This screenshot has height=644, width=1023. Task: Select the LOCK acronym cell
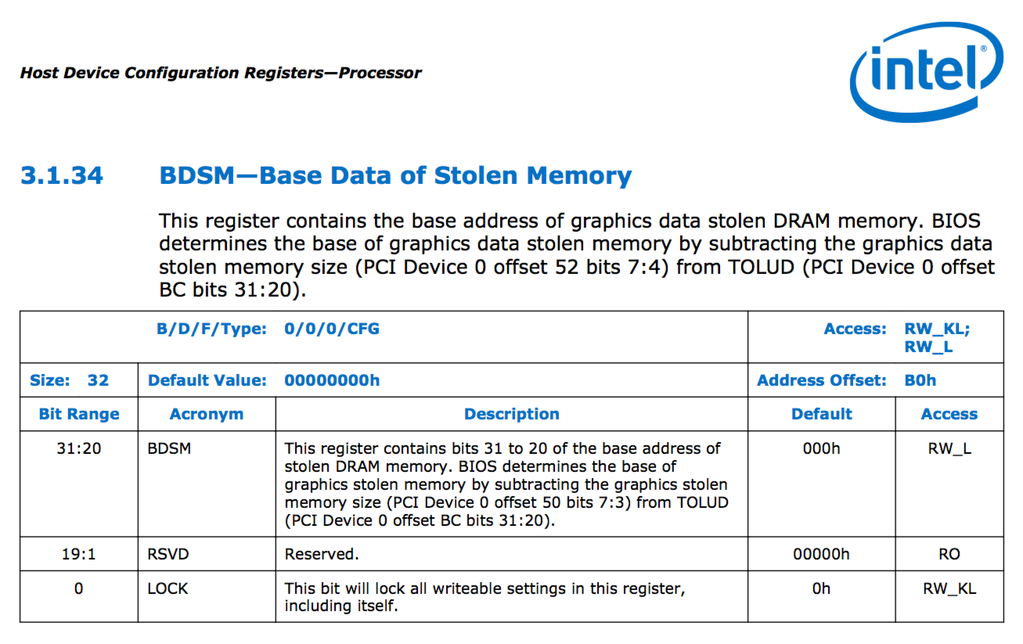(167, 589)
